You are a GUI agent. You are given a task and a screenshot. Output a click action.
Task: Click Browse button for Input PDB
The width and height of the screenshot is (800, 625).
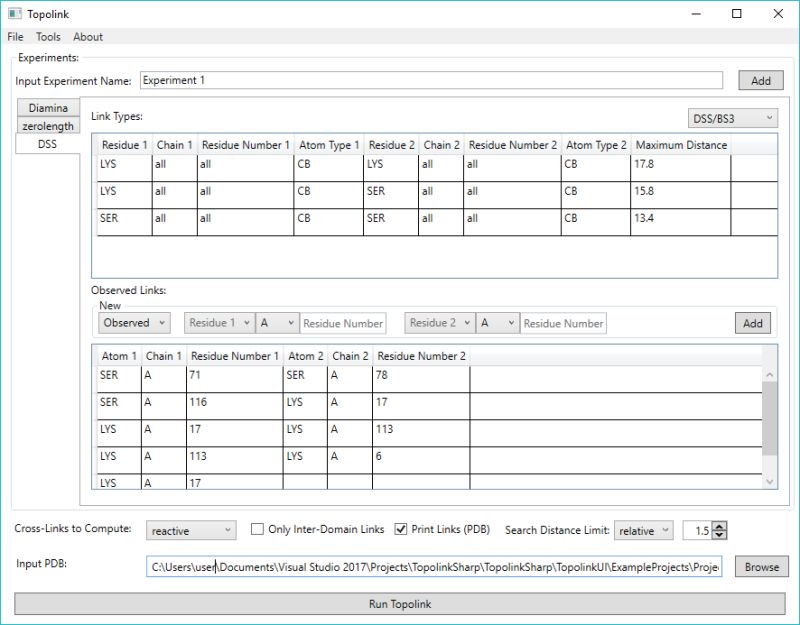(761, 567)
